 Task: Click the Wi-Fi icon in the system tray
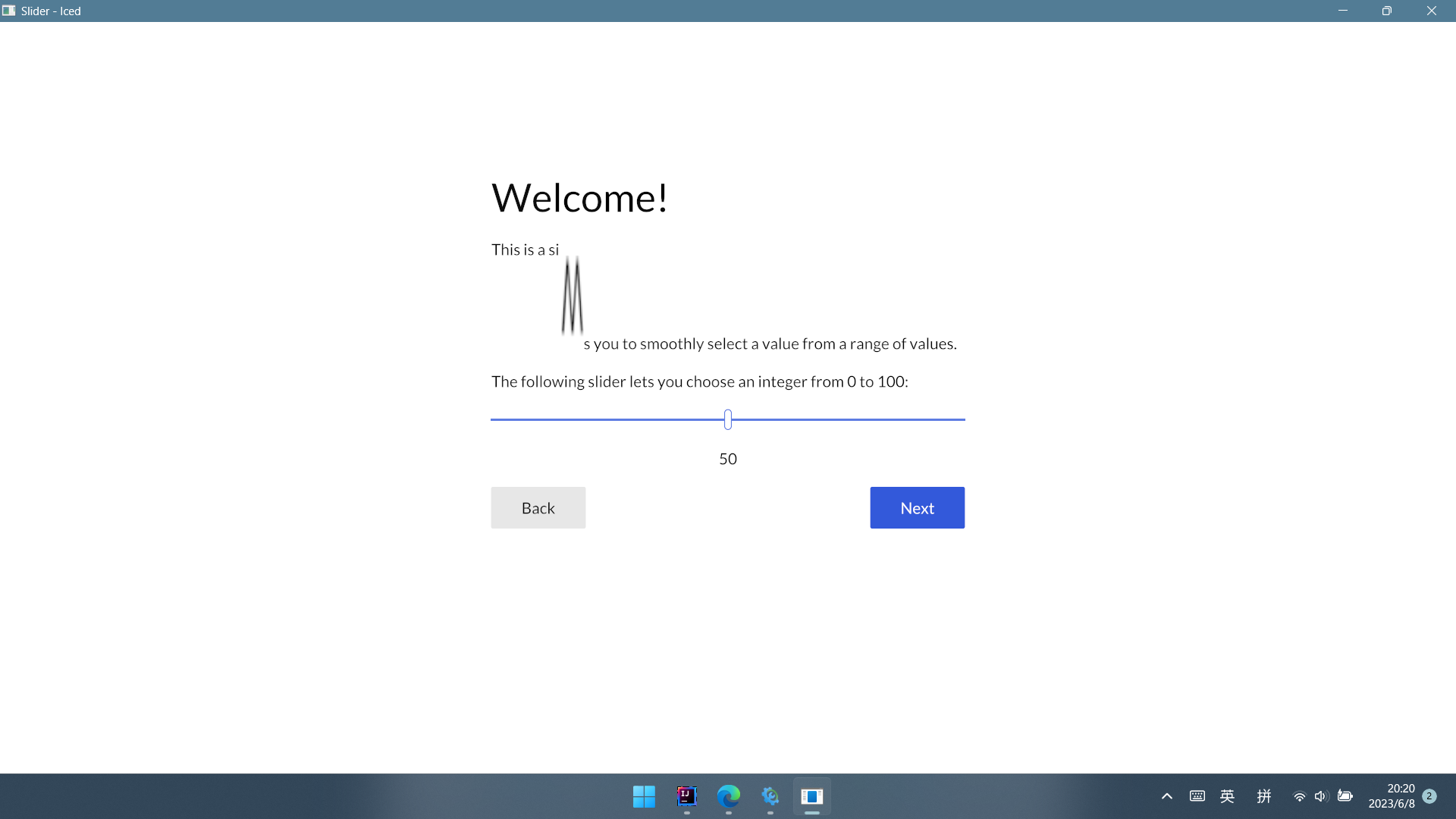point(1299,796)
